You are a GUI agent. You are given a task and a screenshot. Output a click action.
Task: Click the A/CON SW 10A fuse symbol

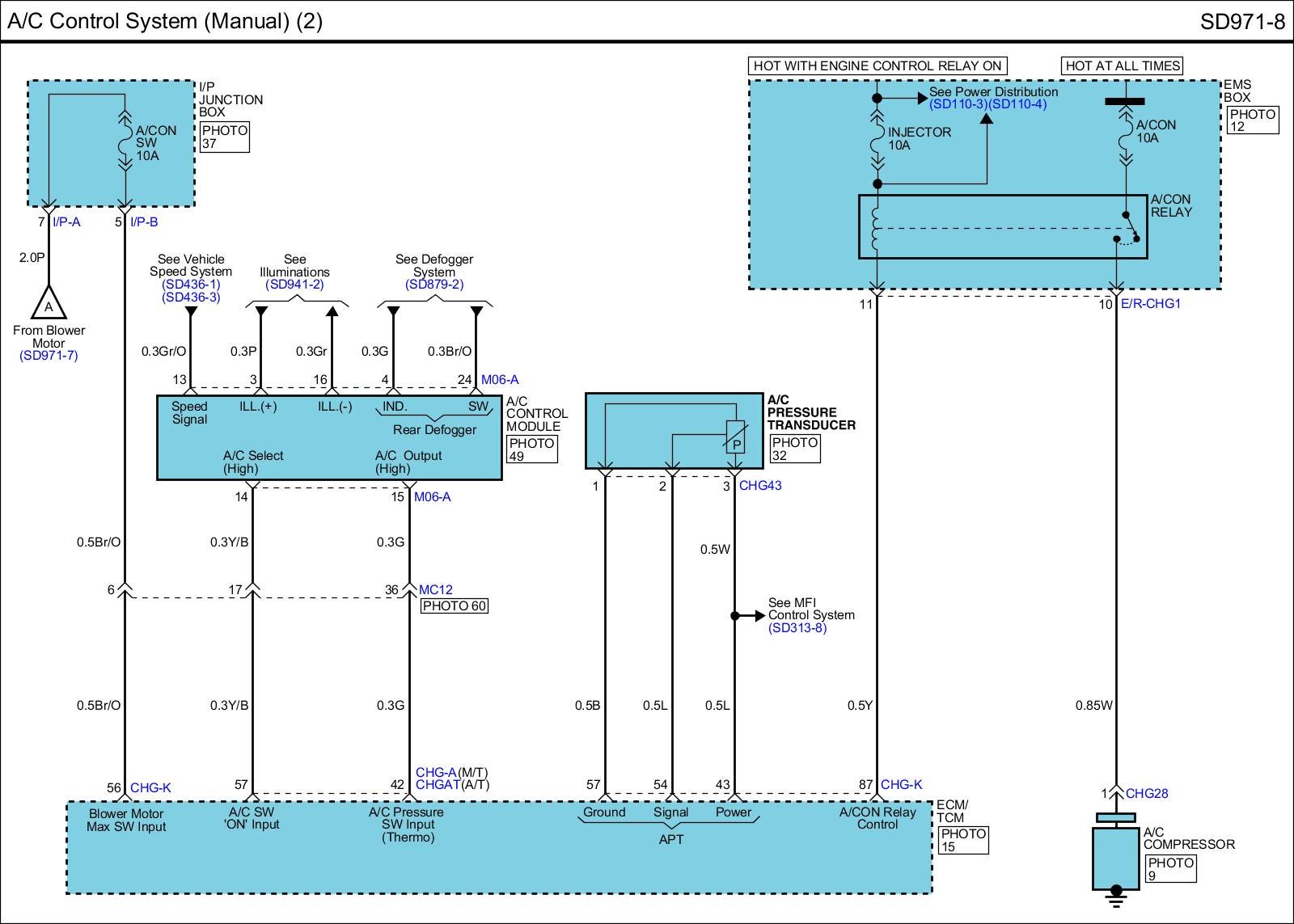pyautogui.click(x=125, y=143)
